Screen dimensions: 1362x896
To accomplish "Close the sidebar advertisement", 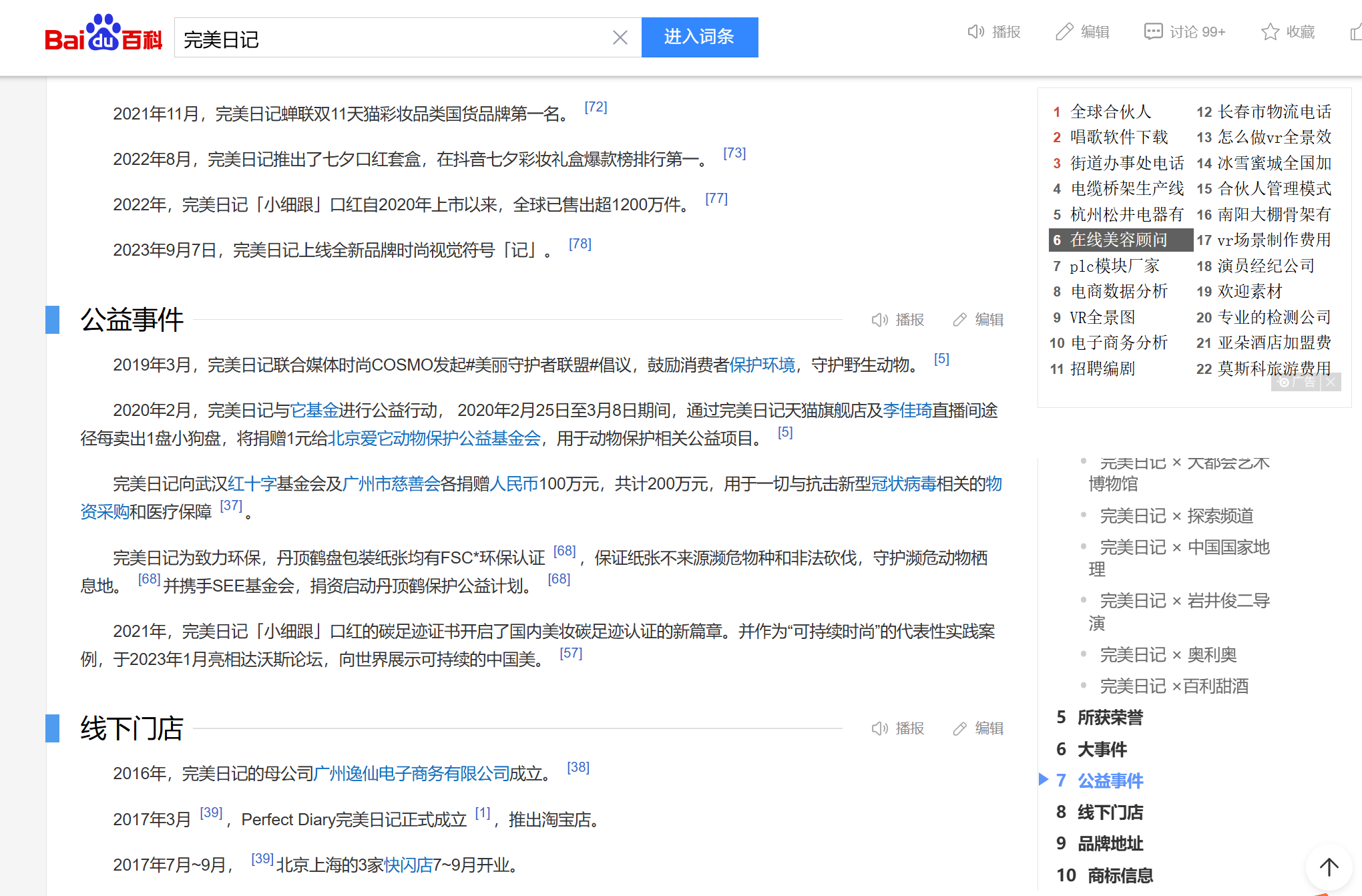I will coord(1331,383).
